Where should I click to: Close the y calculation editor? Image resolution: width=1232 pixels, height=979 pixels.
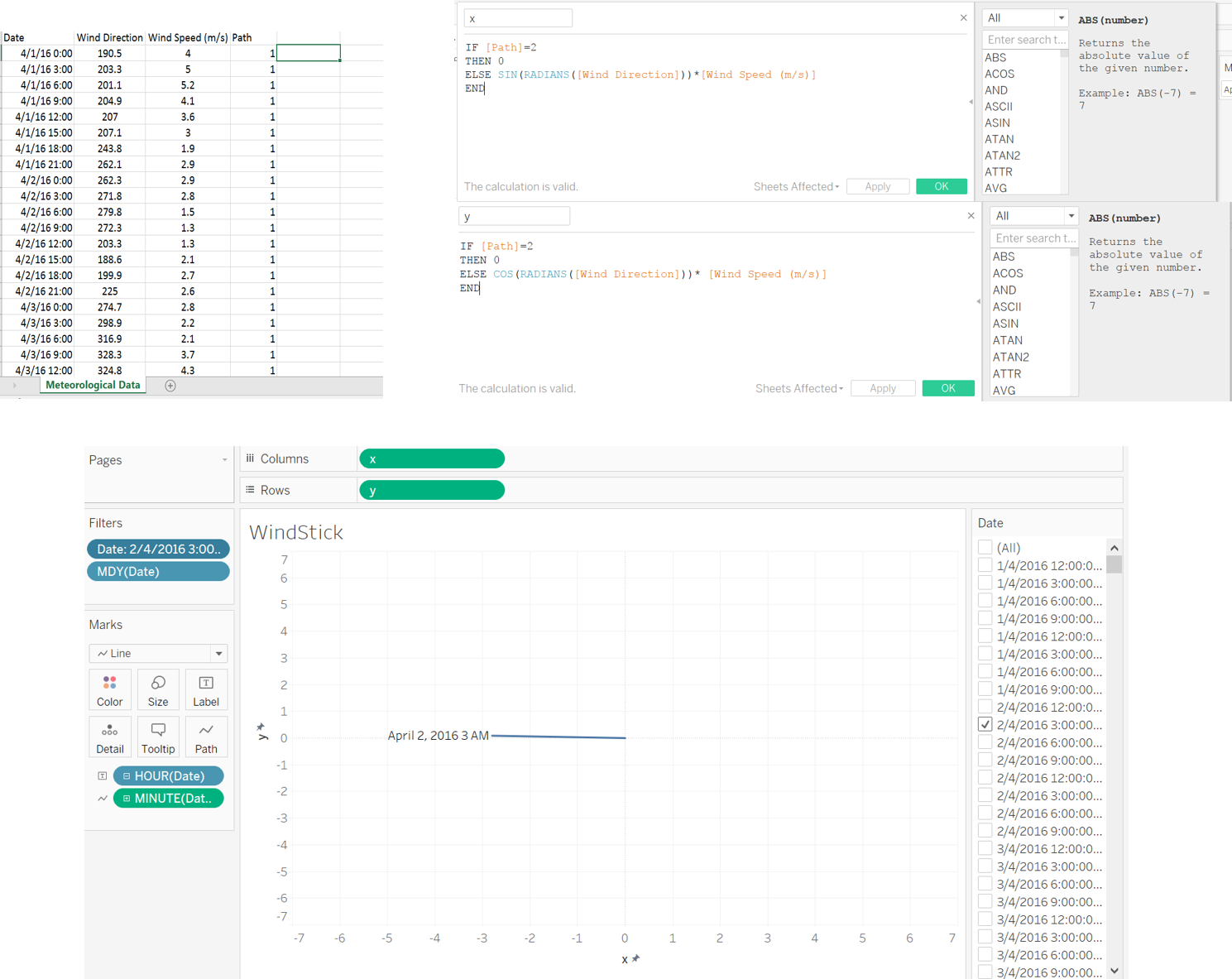click(x=971, y=216)
